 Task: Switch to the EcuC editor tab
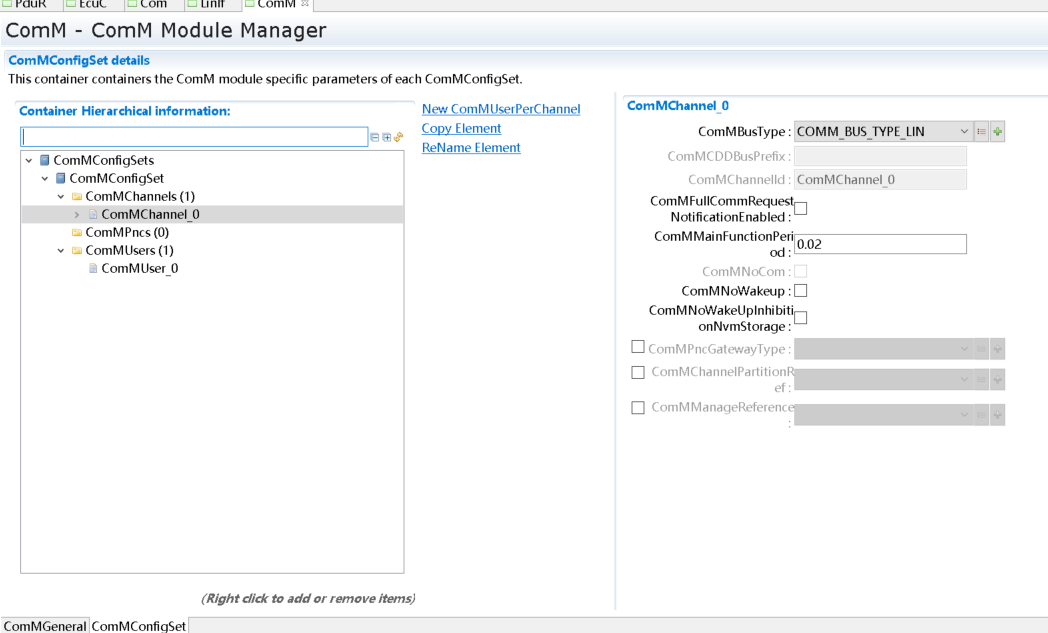92,5
